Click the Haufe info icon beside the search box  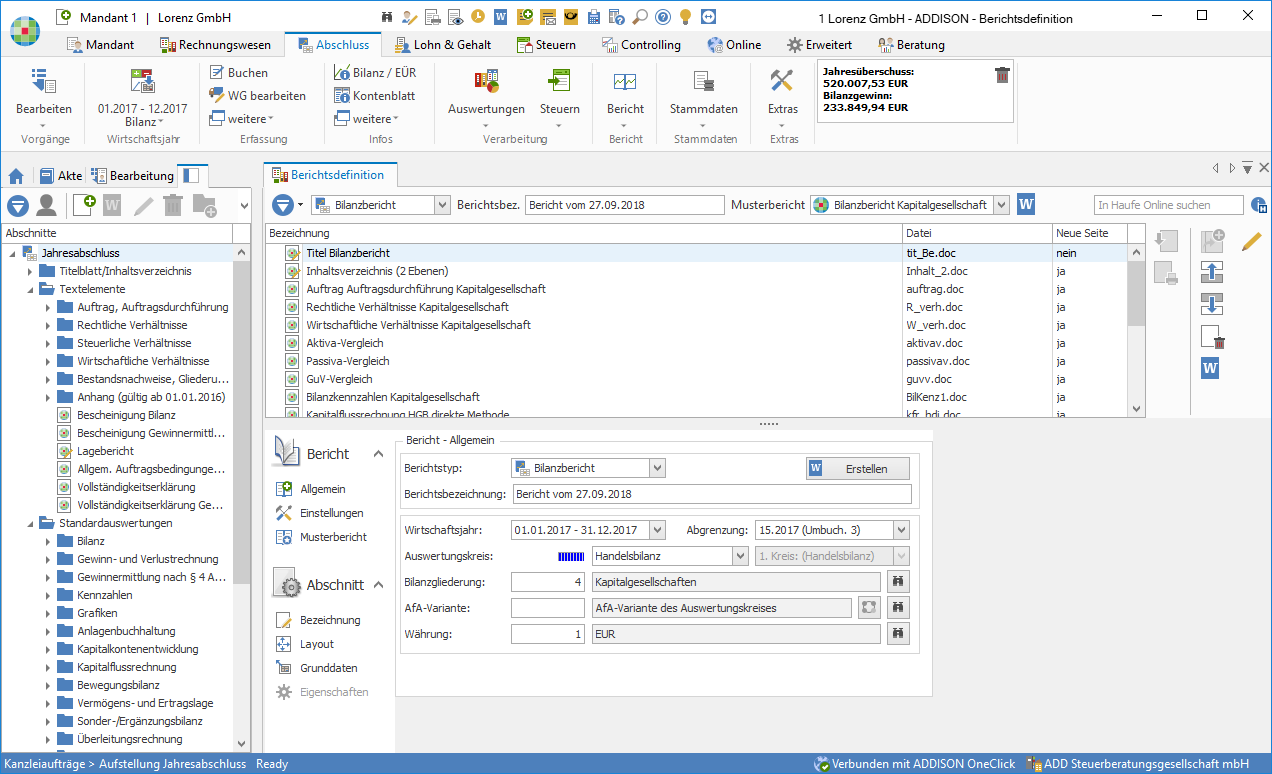click(1259, 205)
